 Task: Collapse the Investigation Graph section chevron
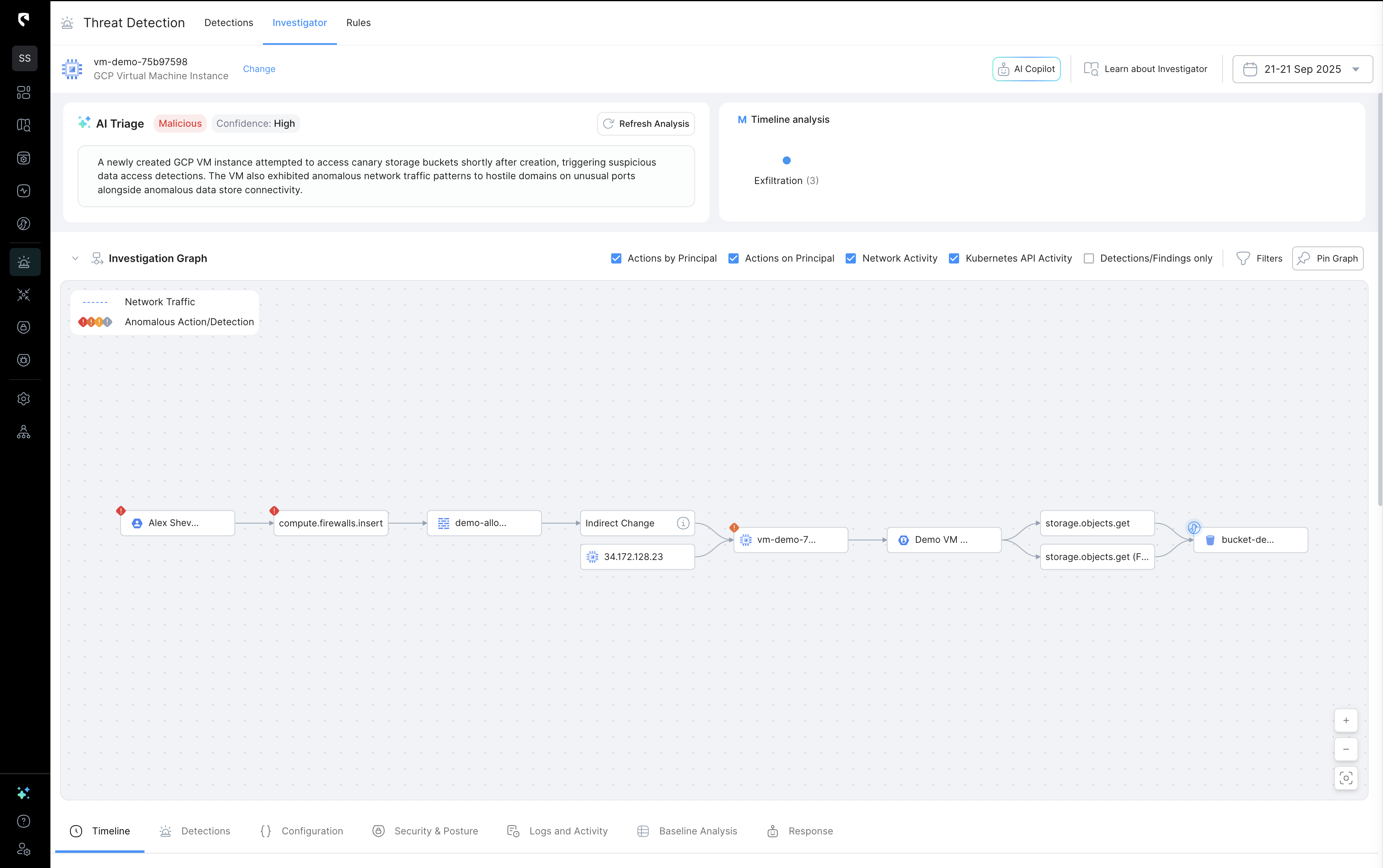(75, 258)
